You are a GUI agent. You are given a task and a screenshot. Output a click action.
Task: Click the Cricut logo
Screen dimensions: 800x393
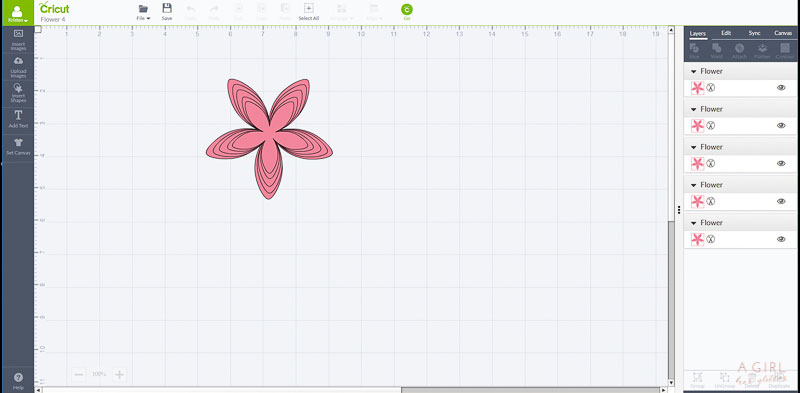(x=54, y=8)
